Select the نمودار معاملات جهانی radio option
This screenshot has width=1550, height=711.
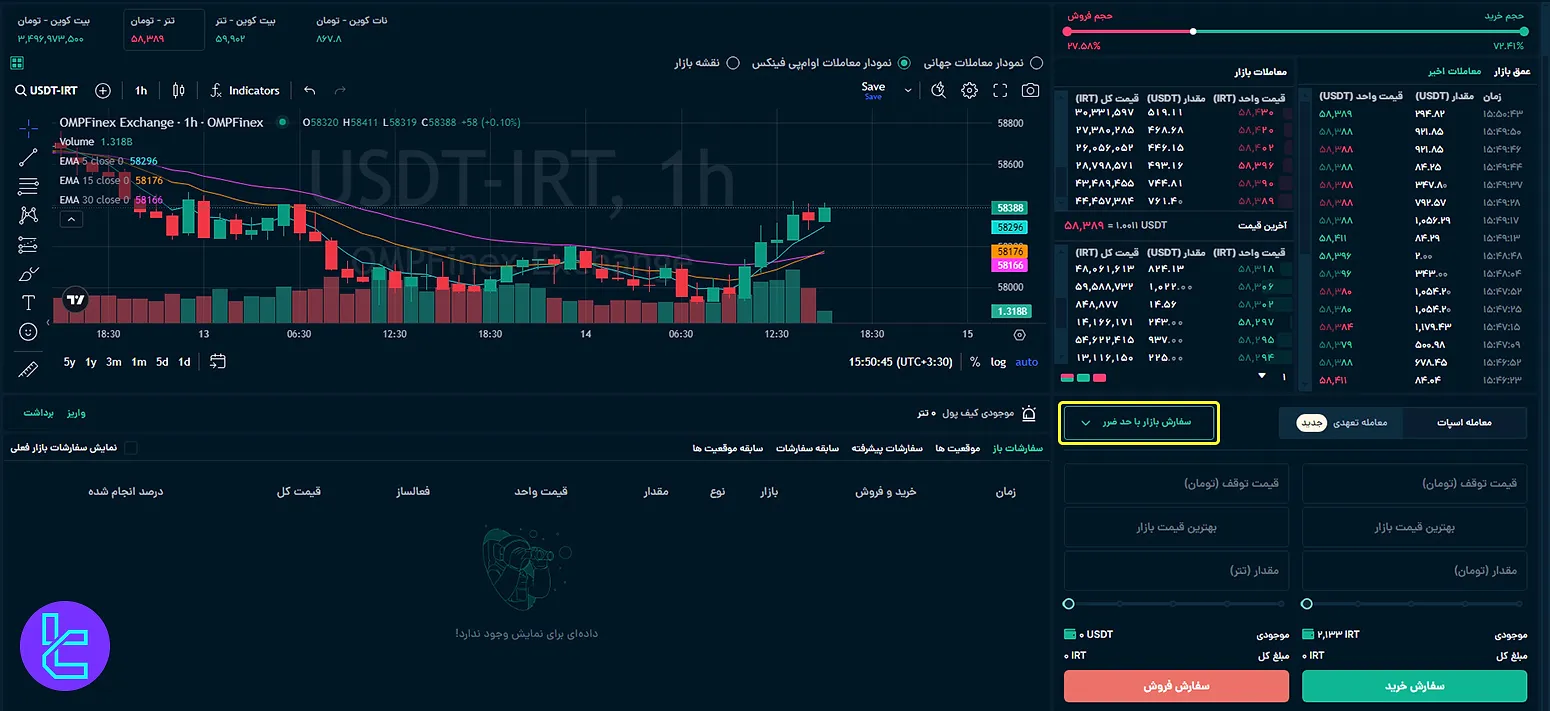[x=1037, y=62]
